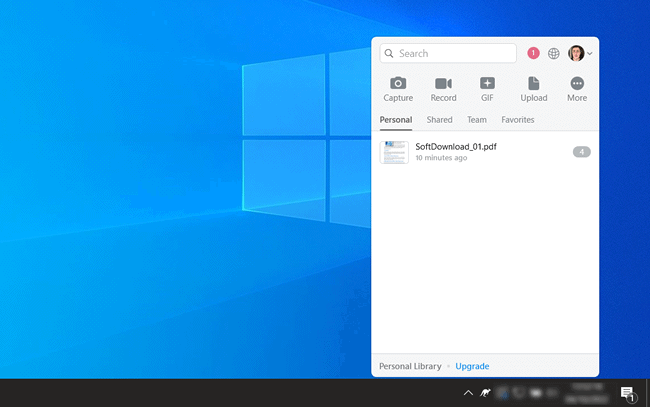This screenshot has height=407, width=650.
Task: Open the More options icon
Action: (577, 84)
